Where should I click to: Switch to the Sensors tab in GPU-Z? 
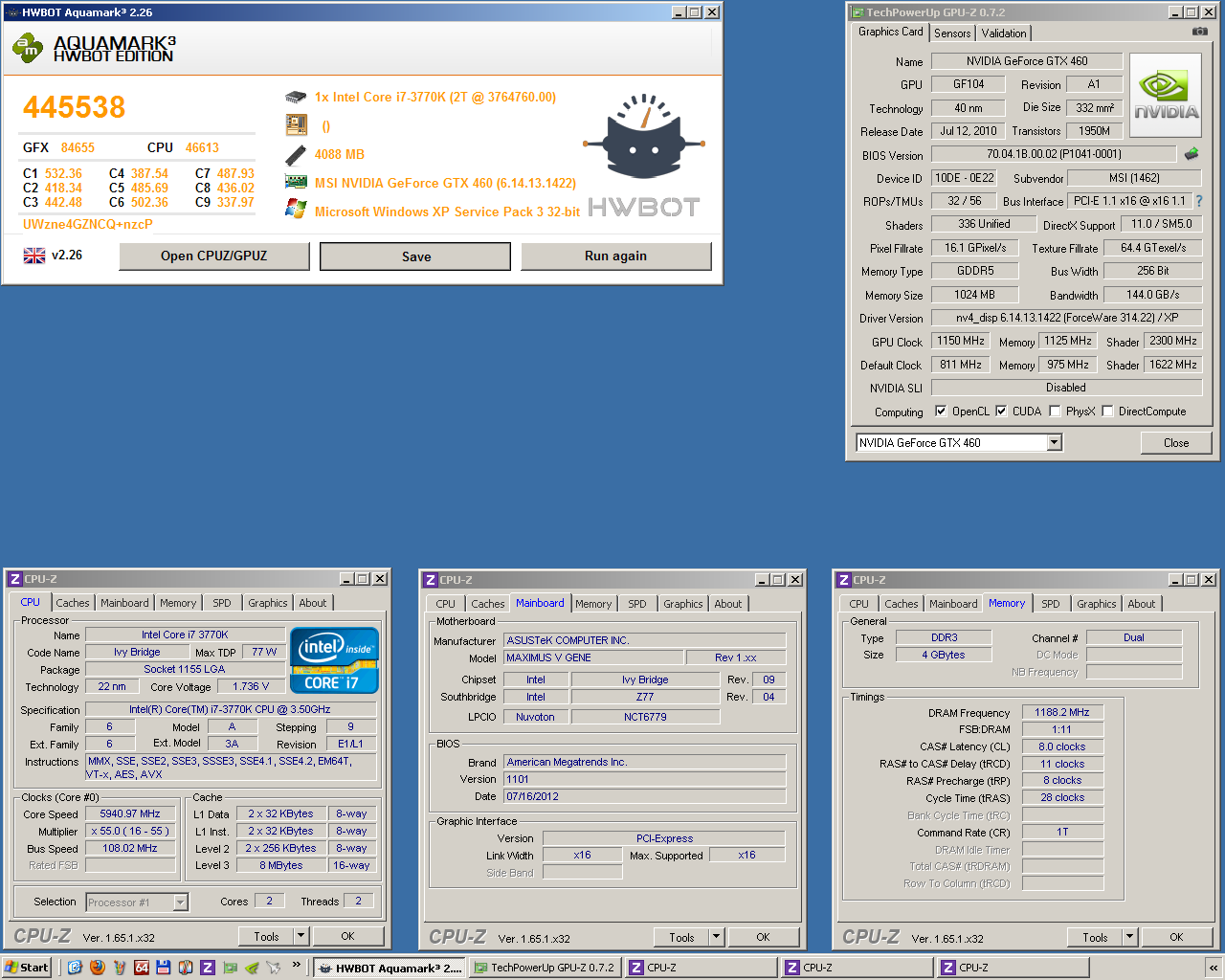[952, 33]
